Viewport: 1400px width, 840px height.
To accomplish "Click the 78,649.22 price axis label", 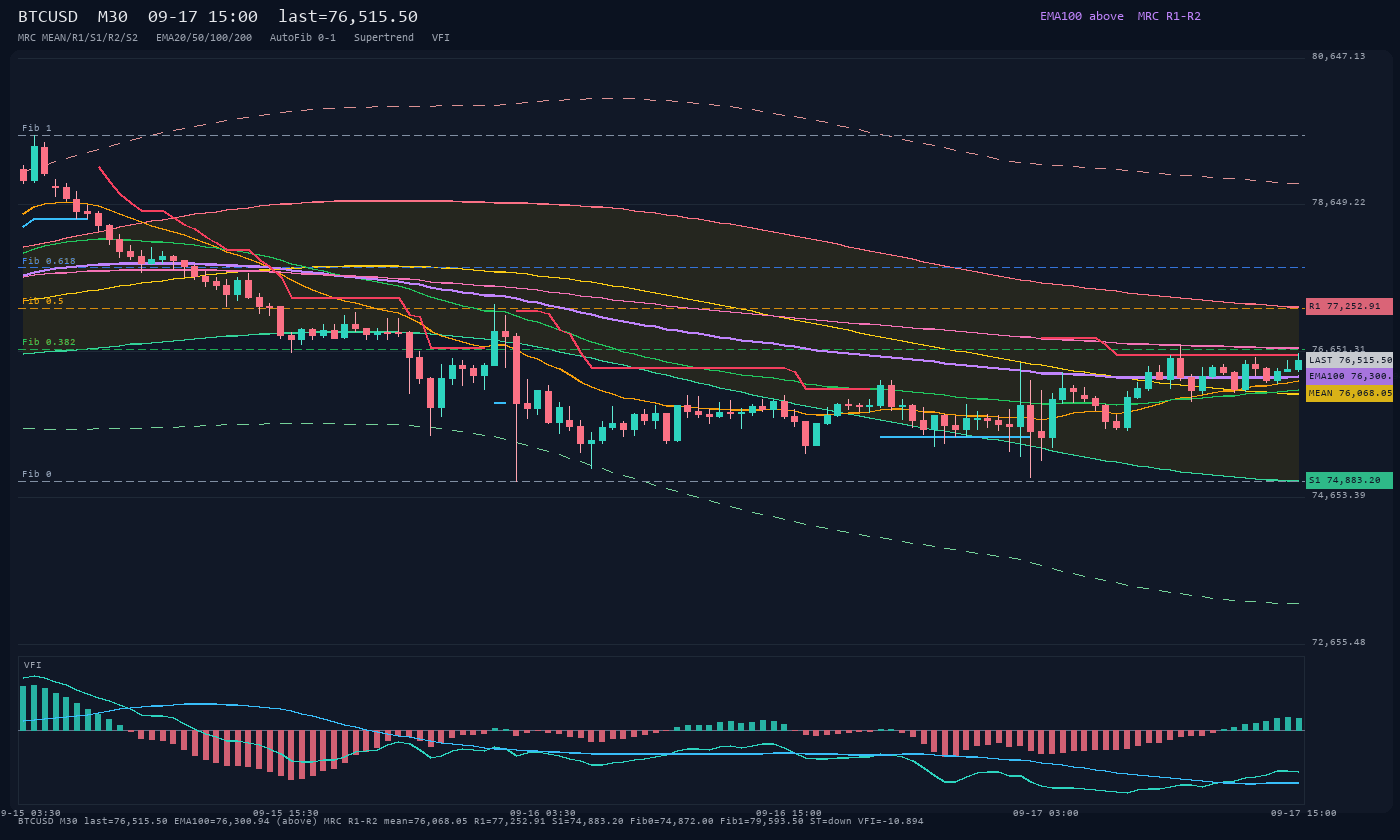I will click(1338, 202).
